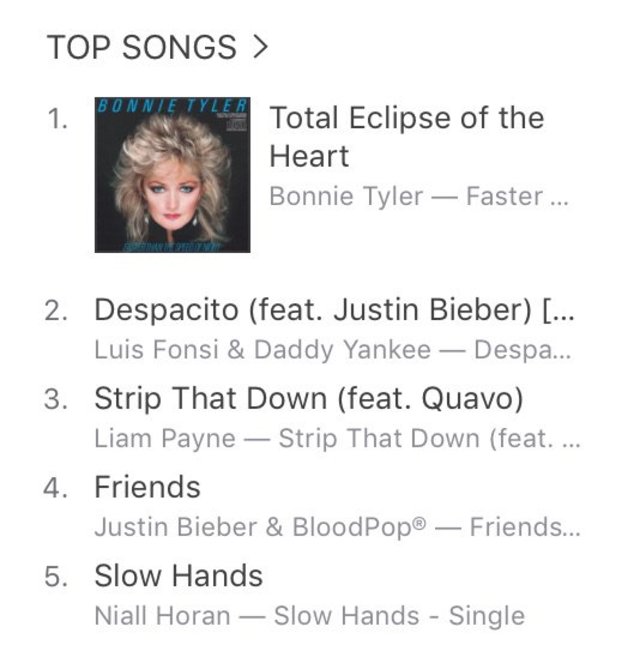Choose the song titled Friends
This screenshot has width=640, height=645.
coord(147,487)
